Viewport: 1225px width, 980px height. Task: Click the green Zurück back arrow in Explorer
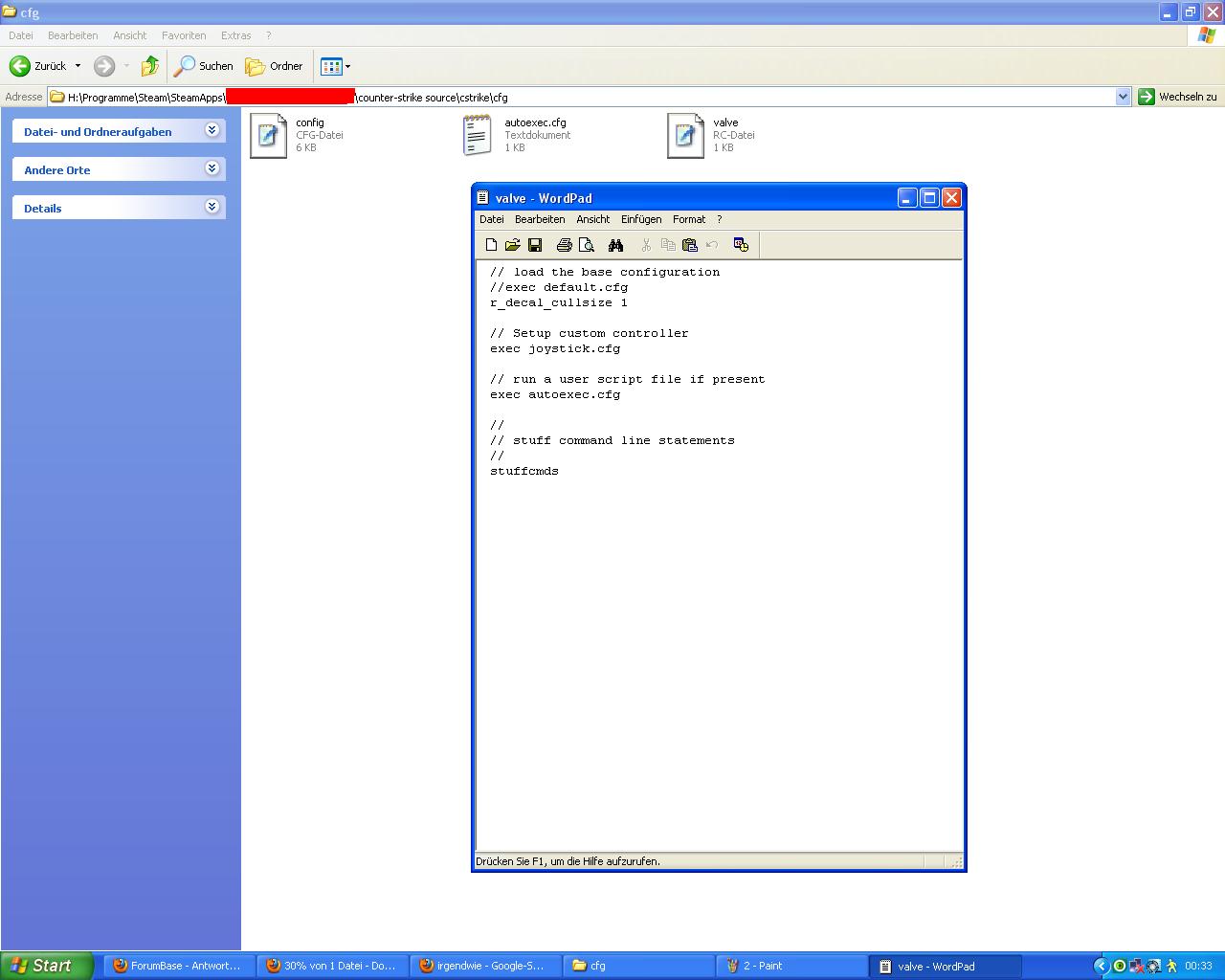click(20, 66)
